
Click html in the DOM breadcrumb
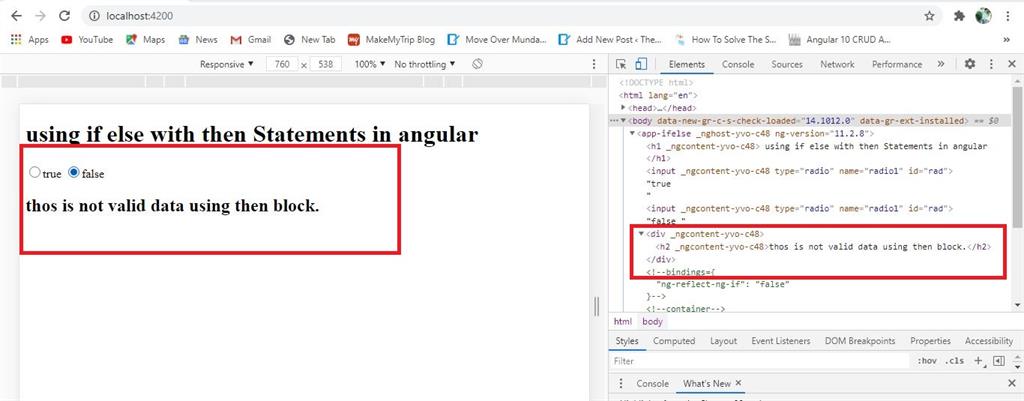coord(622,322)
